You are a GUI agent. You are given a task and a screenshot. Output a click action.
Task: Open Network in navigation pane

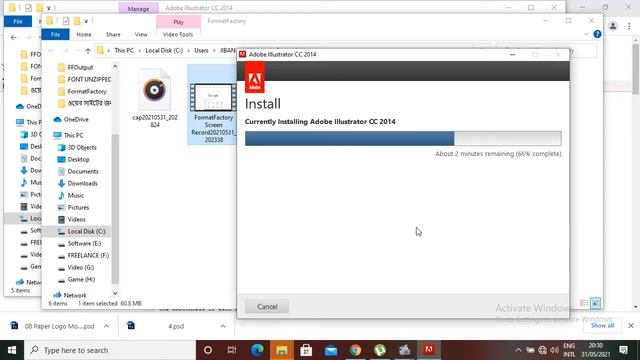[75, 295]
